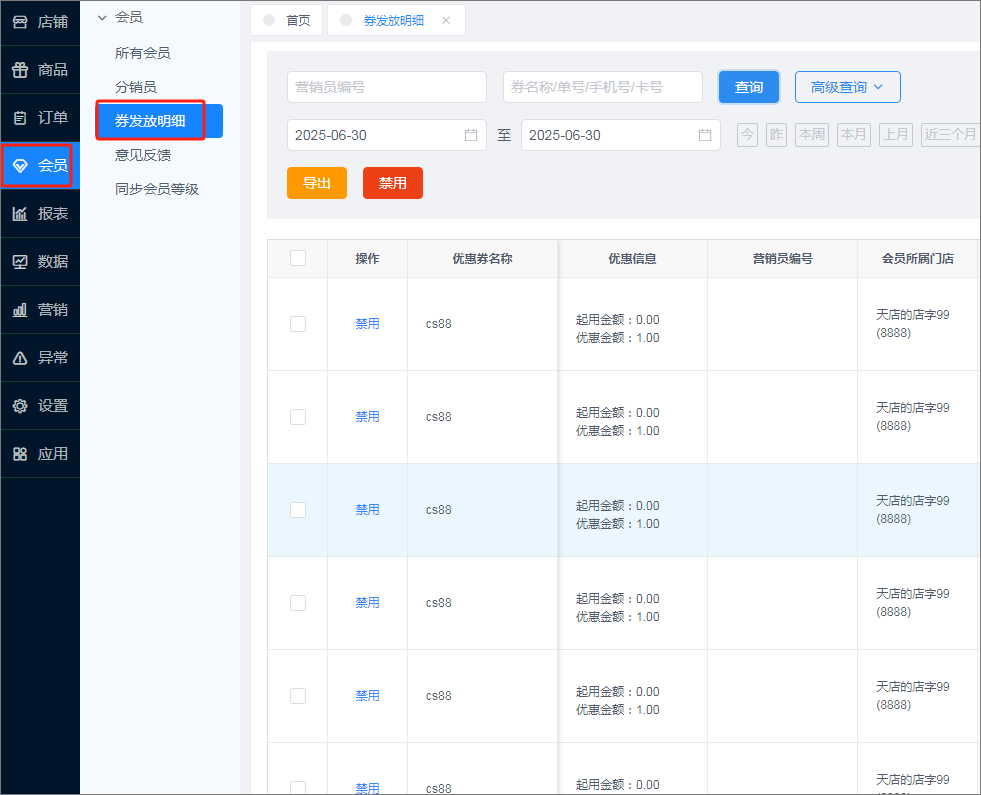981x795 pixels.
Task: Open the 店铺 store section icon
Action: click(20, 22)
